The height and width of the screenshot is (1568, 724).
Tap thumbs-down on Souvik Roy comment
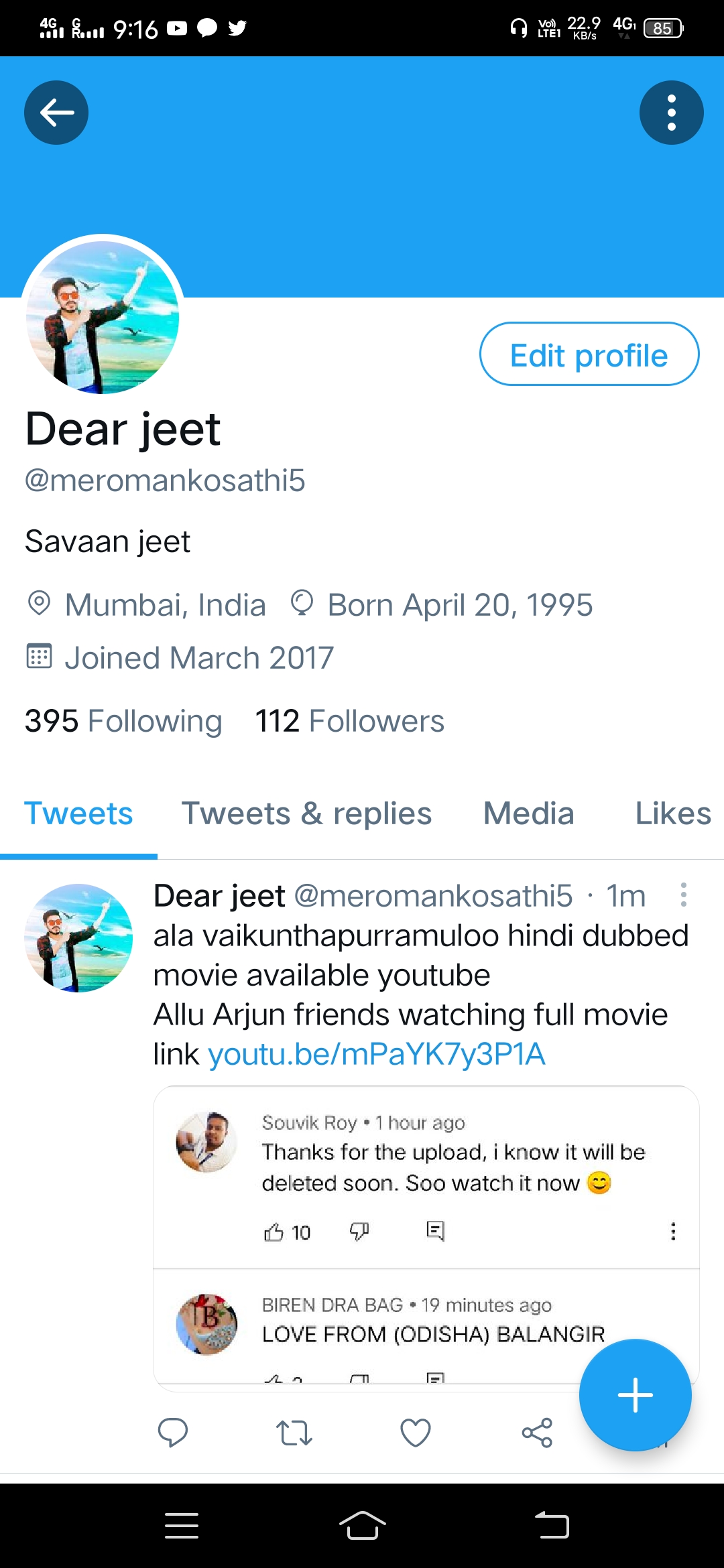pyautogui.click(x=359, y=1231)
